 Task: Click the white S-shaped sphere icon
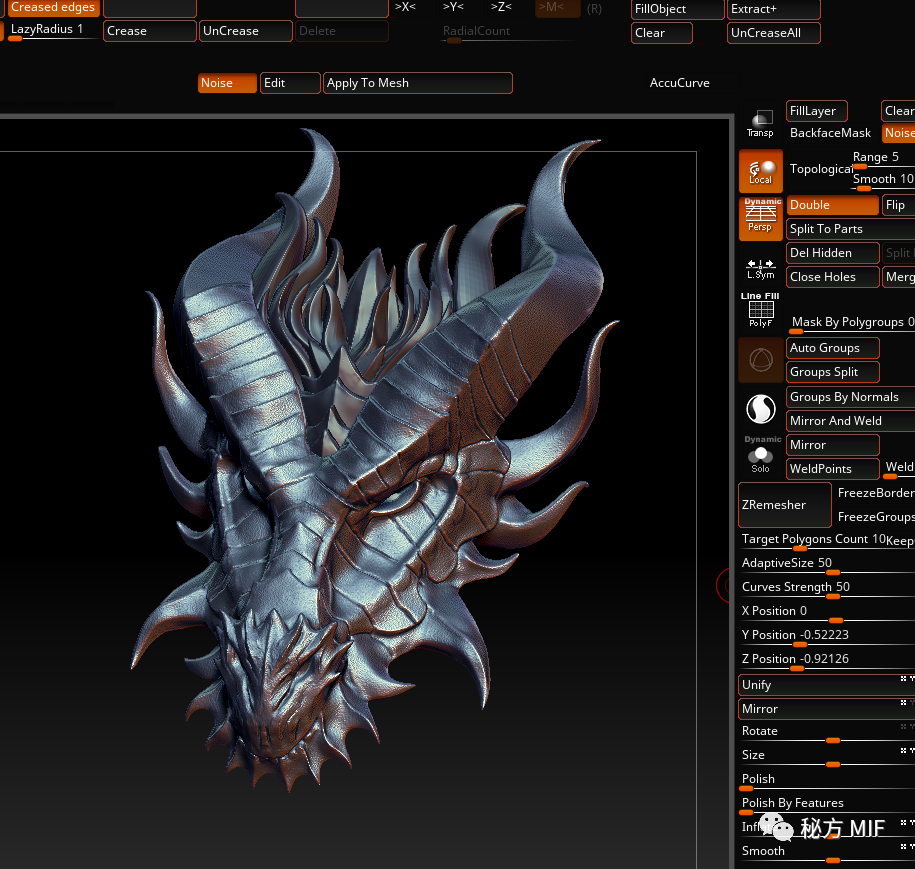tap(760, 408)
